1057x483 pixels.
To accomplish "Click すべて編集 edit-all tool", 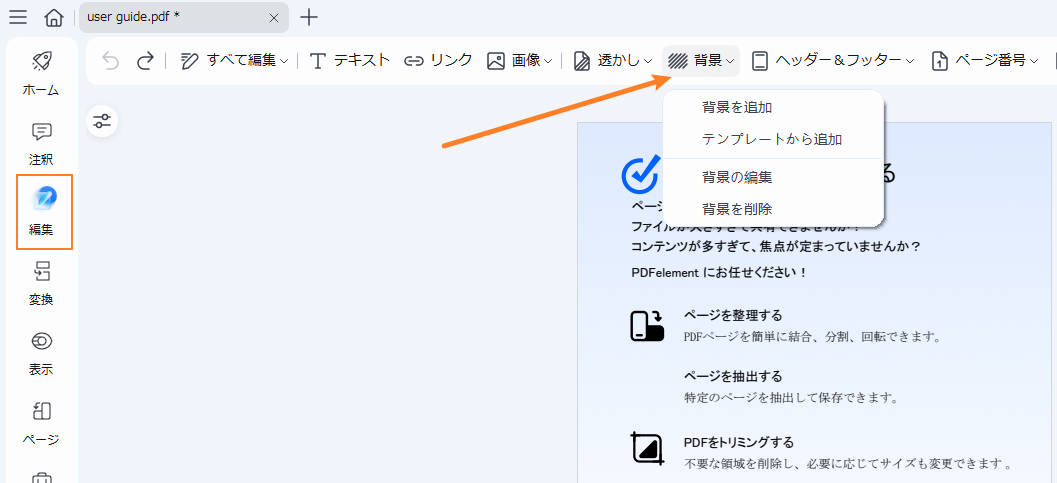I will click(229, 60).
